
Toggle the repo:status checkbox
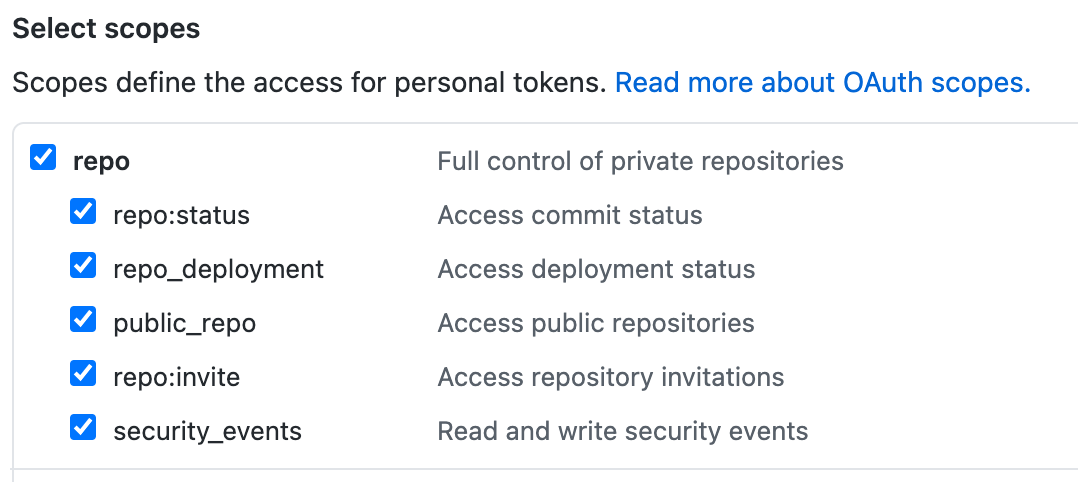coord(83,212)
